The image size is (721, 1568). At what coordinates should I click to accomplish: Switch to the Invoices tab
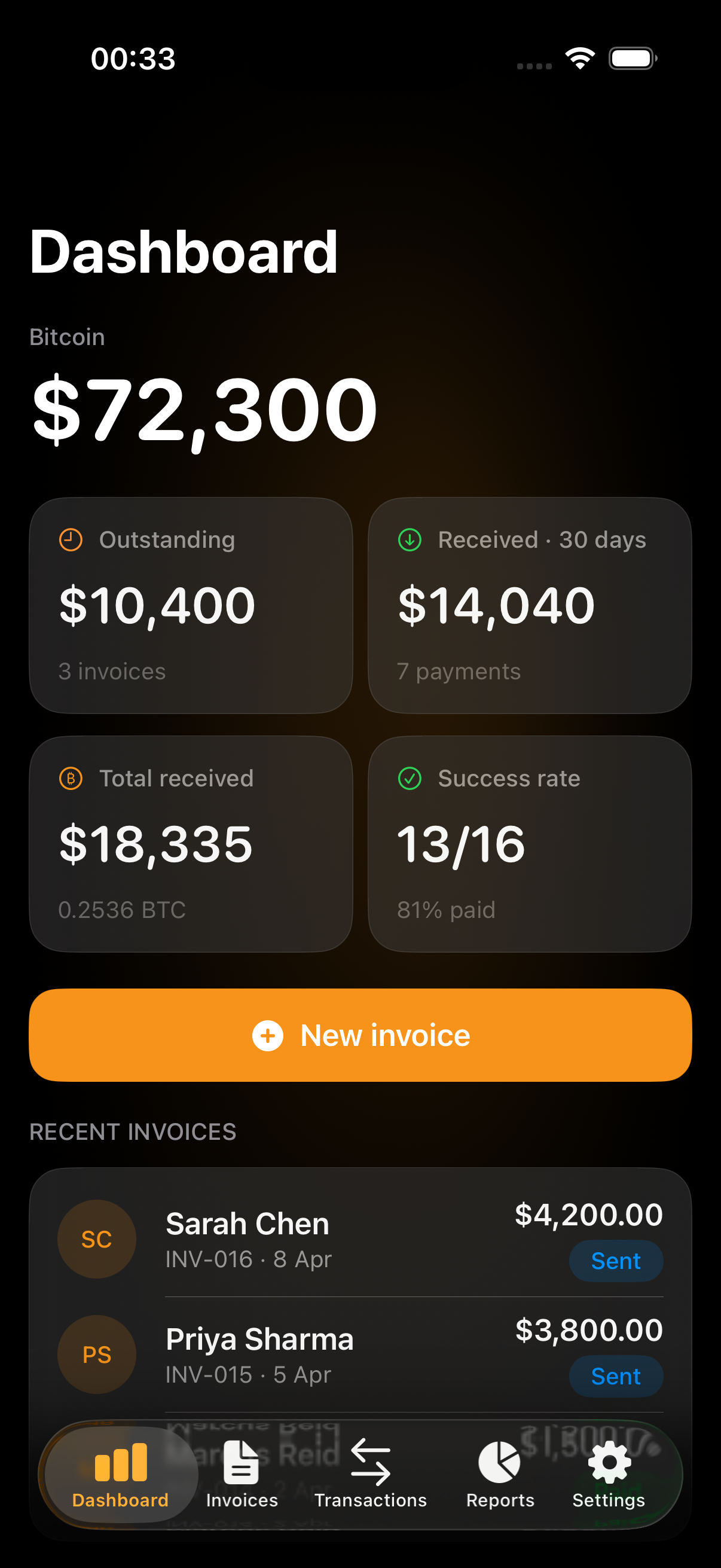pyautogui.click(x=242, y=1474)
